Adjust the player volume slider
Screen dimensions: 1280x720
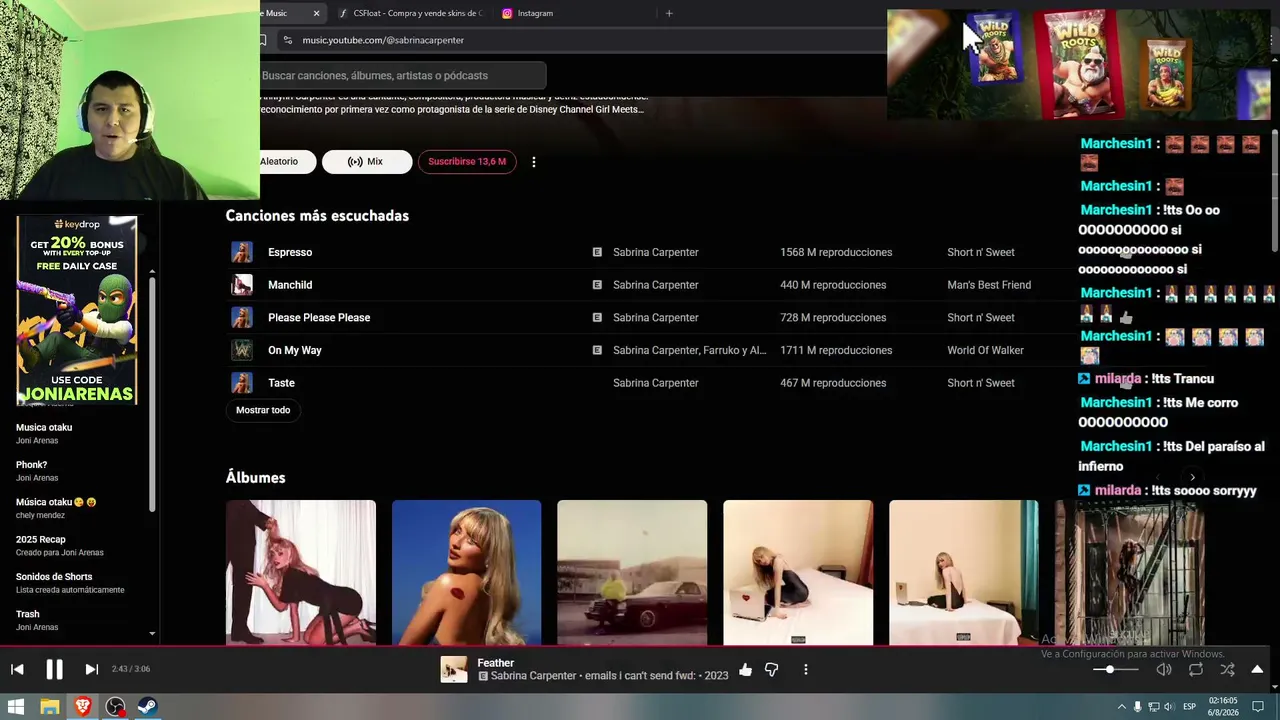[1116, 669]
